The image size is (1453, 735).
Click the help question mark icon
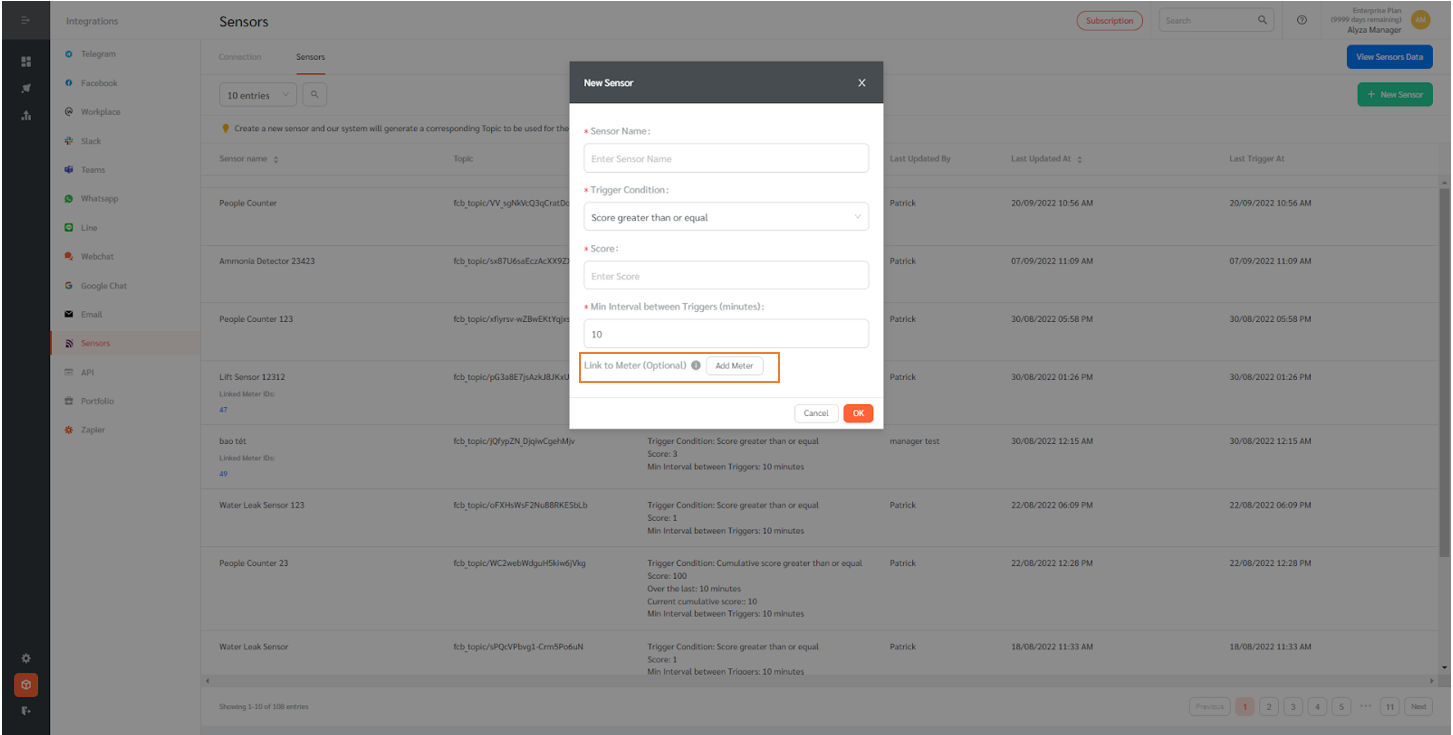[1301, 20]
